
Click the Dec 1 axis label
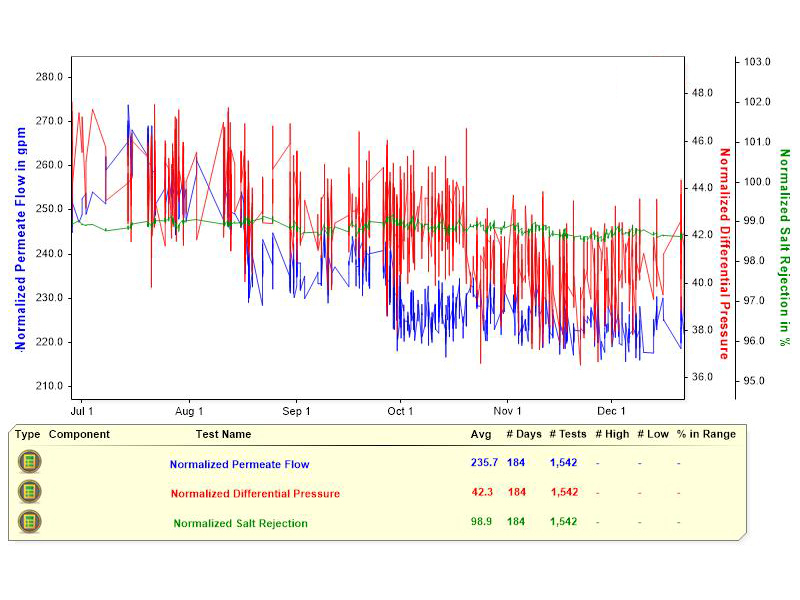(x=611, y=411)
